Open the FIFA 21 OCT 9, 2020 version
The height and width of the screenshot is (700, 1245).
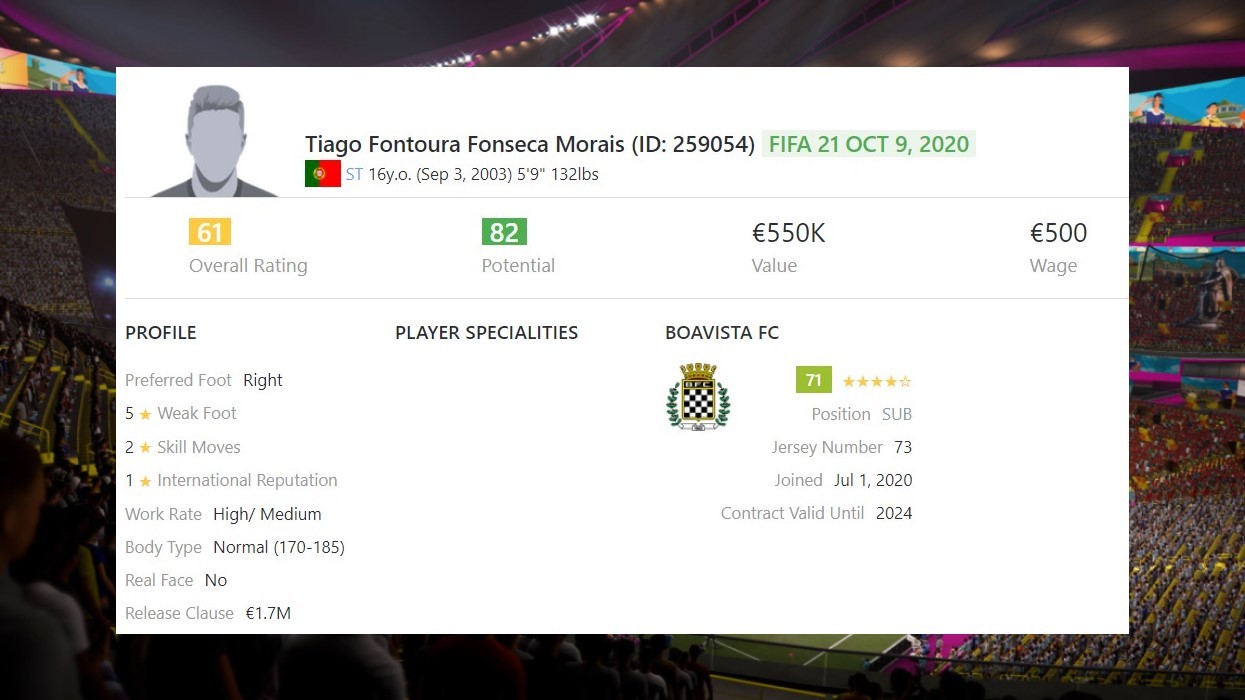[x=869, y=144]
